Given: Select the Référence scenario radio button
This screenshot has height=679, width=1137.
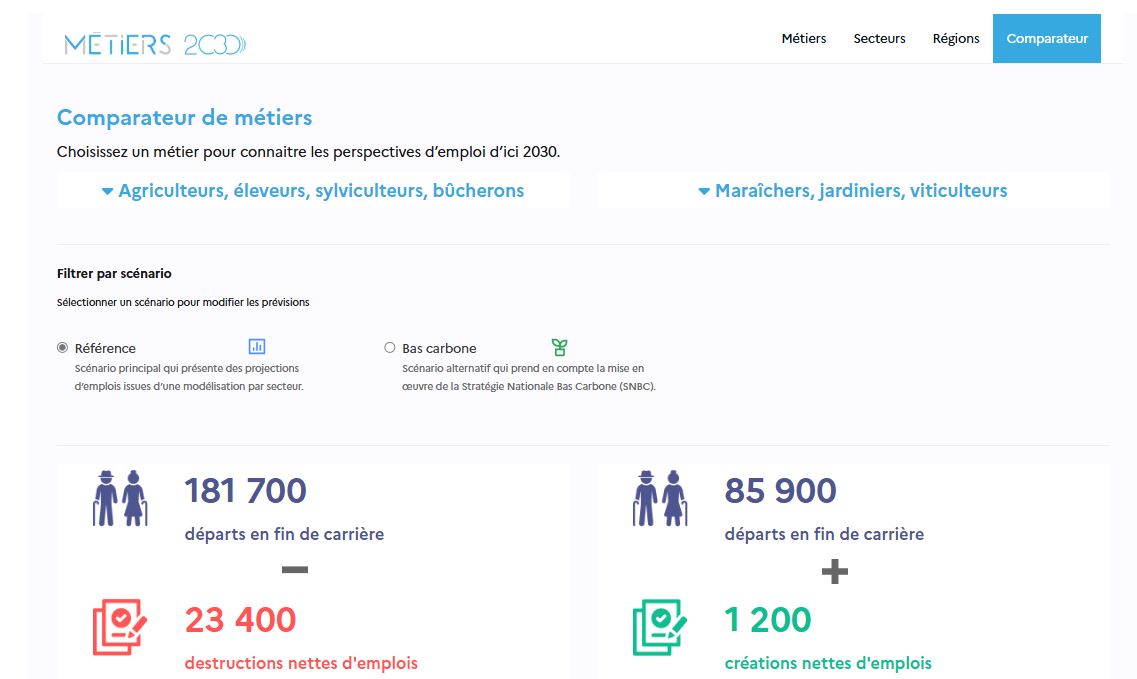Looking at the screenshot, I should point(62,347).
